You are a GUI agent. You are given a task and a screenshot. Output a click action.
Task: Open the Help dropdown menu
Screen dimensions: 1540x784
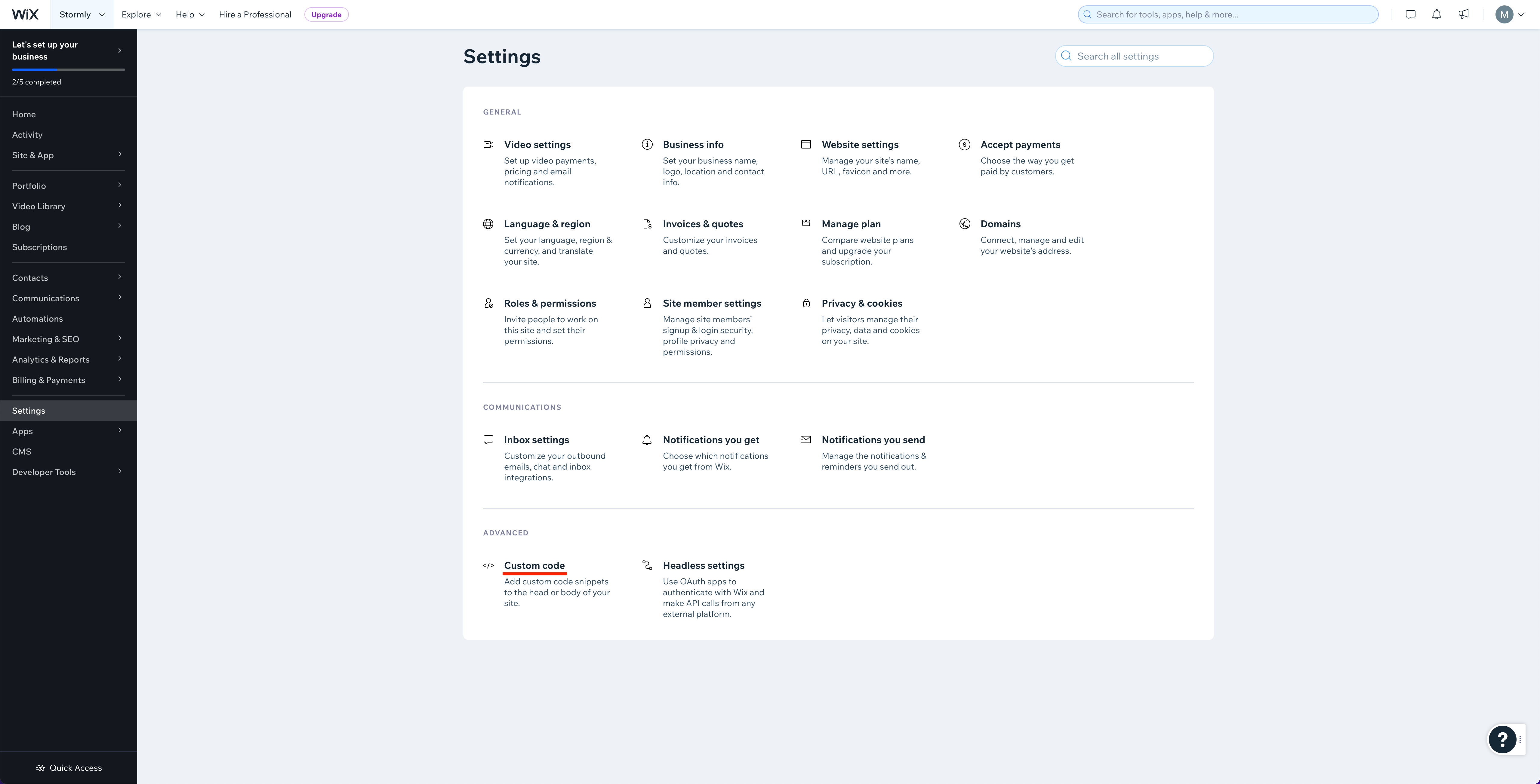190,14
